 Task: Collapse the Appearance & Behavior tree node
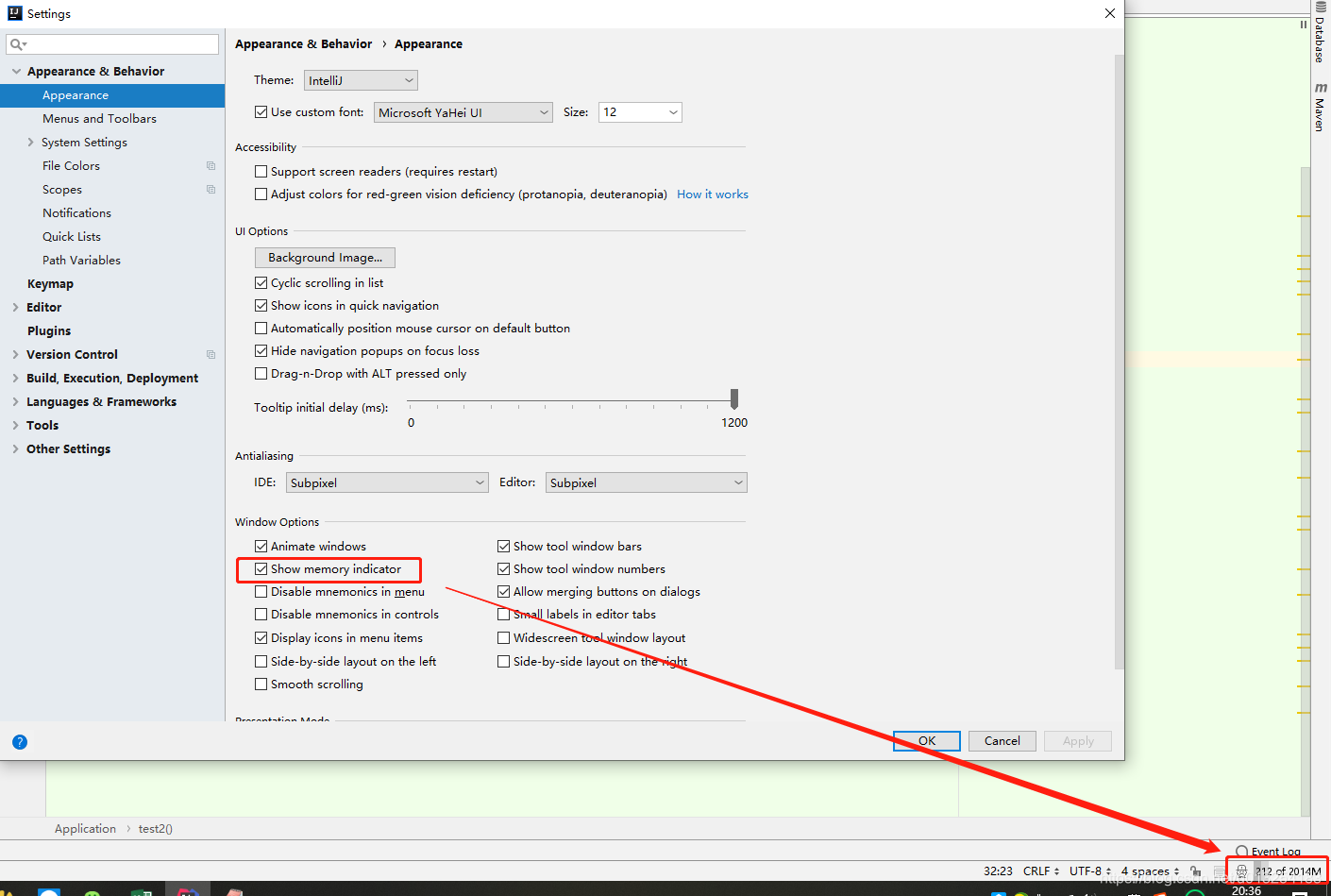pos(16,72)
